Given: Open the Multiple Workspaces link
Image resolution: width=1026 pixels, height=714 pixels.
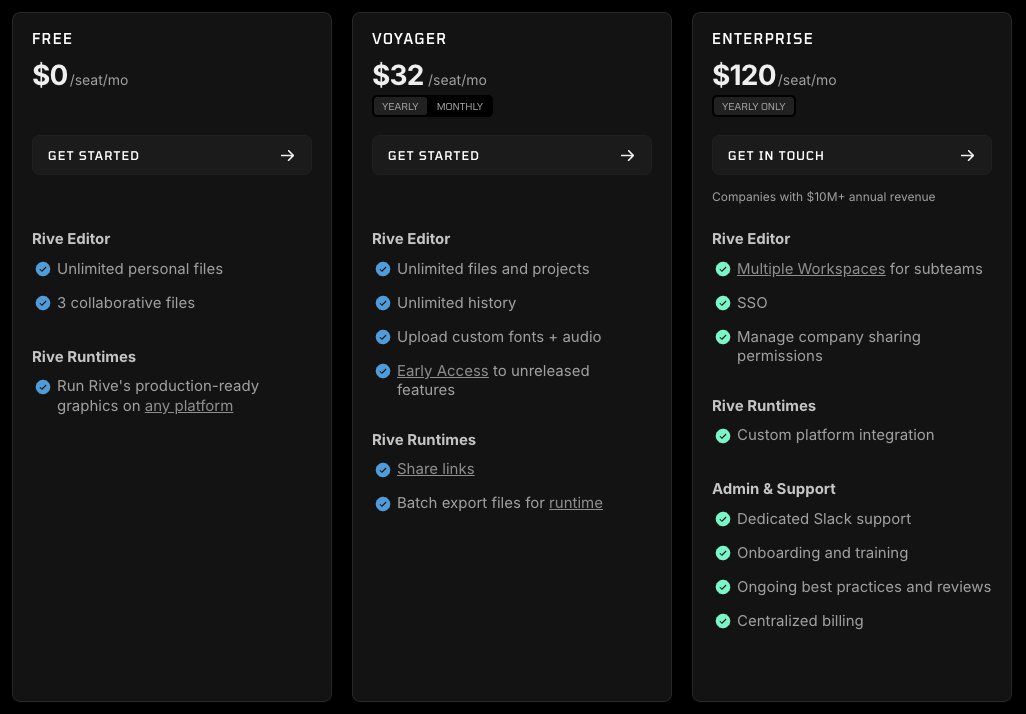Looking at the screenshot, I should coord(811,269).
